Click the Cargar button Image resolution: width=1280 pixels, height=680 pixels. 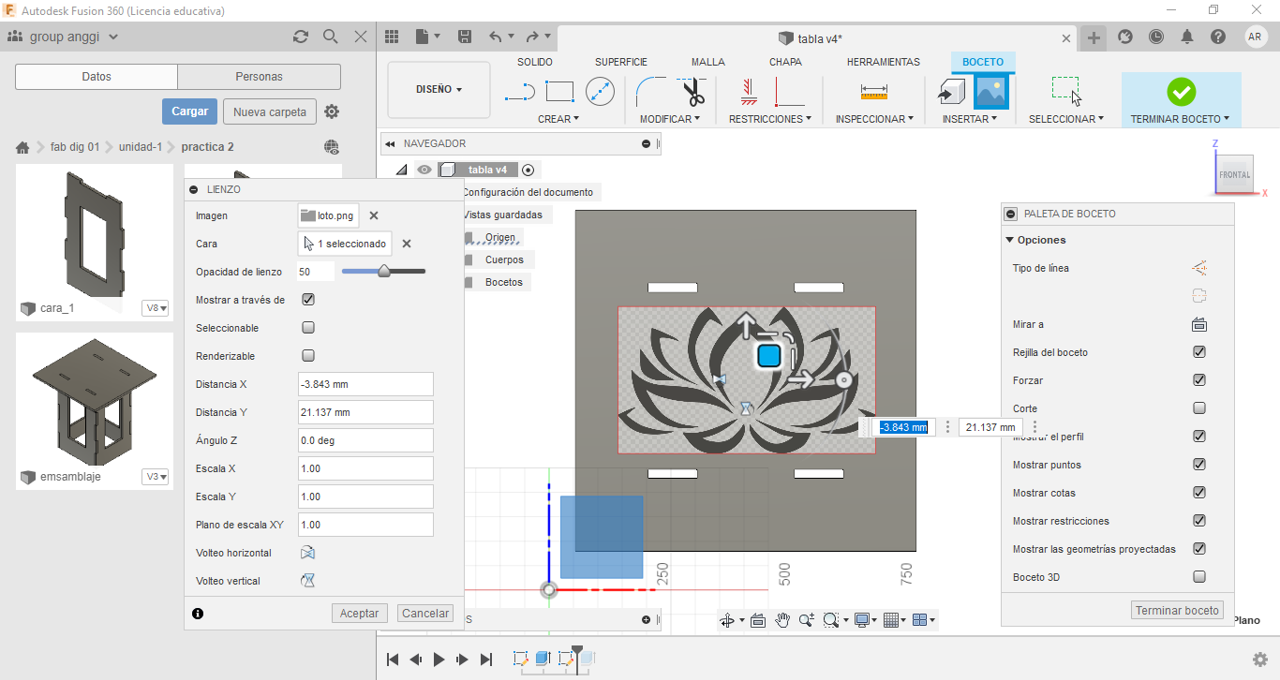point(189,111)
